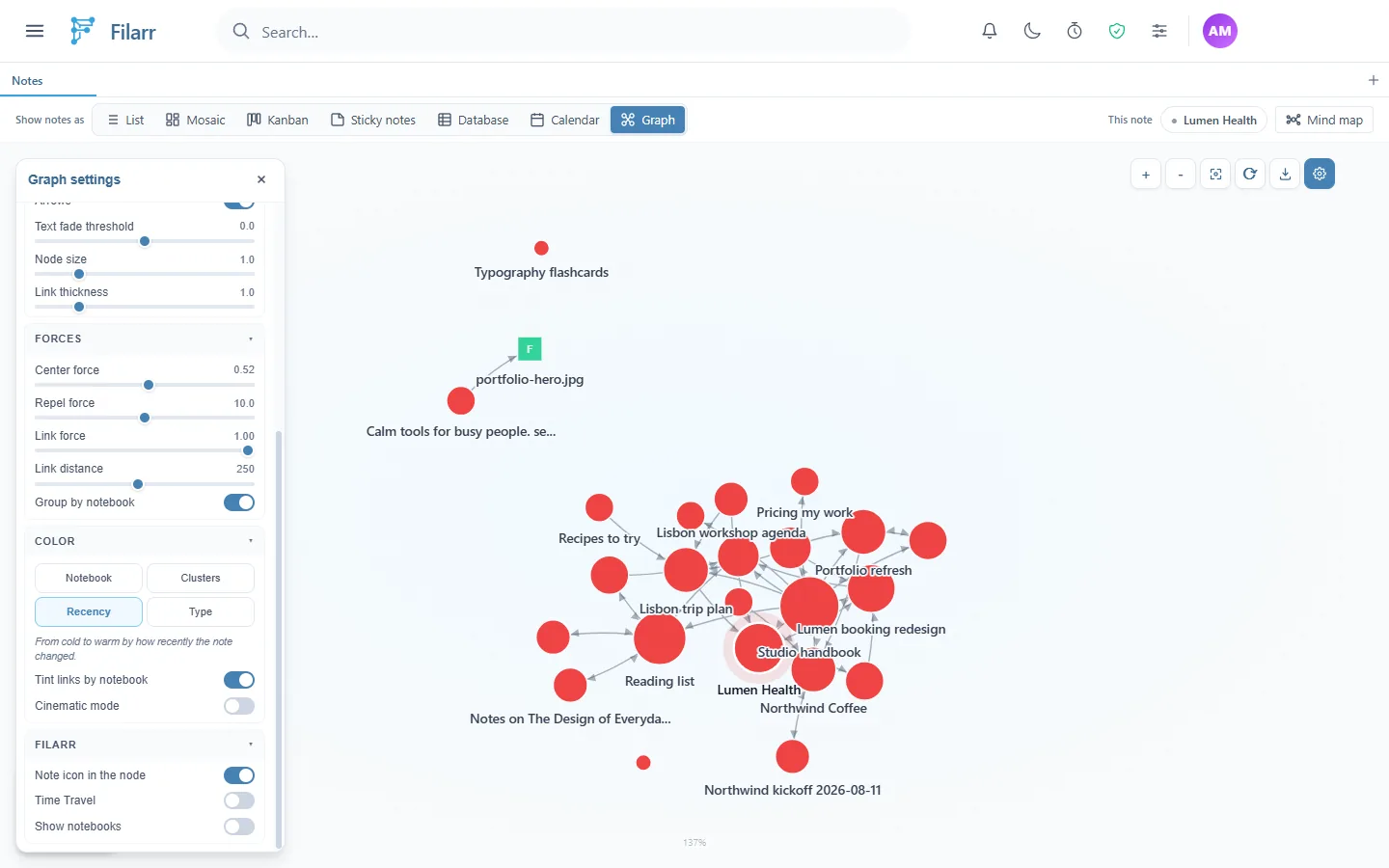
Task: Click the Pricing my work node
Action: coord(804,481)
